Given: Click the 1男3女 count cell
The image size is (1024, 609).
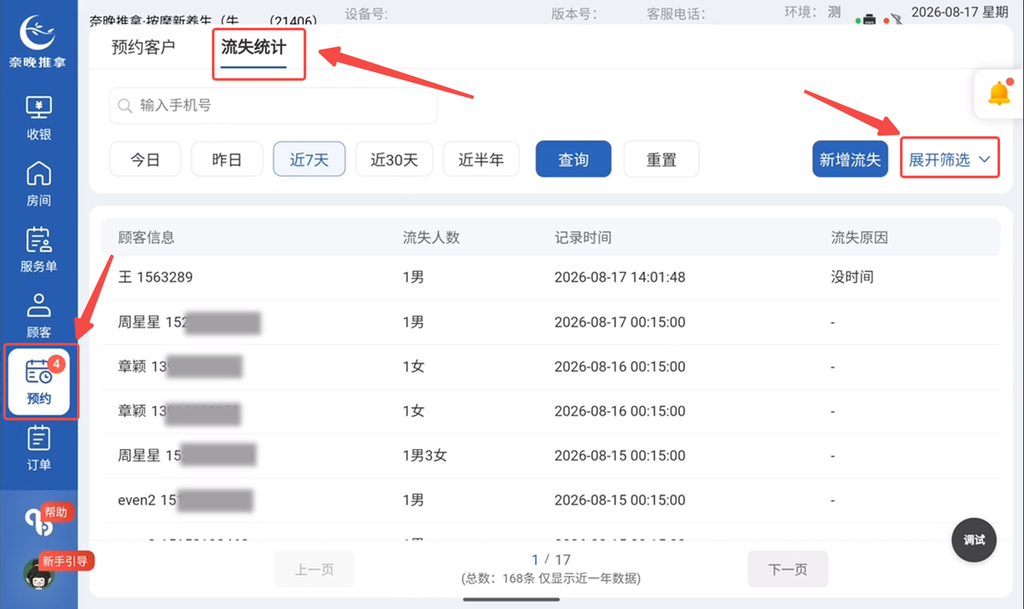Looking at the screenshot, I should coord(424,456).
